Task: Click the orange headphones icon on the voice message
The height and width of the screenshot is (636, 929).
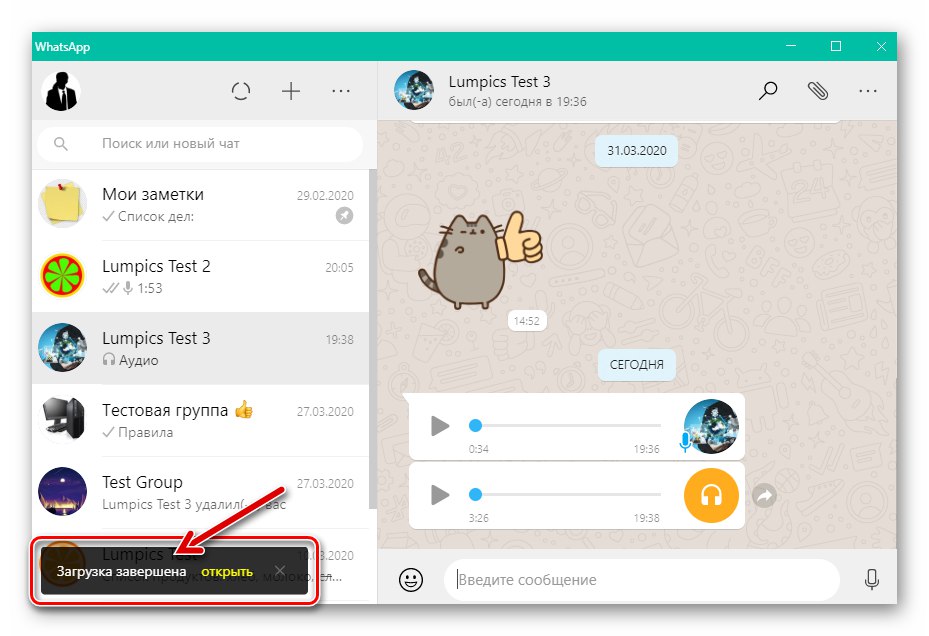Action: pyautogui.click(x=711, y=495)
